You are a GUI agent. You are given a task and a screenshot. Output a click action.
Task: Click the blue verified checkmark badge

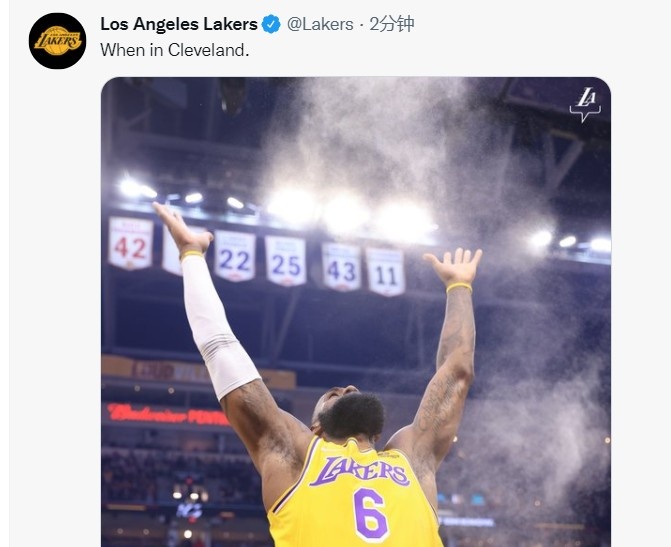(271, 24)
